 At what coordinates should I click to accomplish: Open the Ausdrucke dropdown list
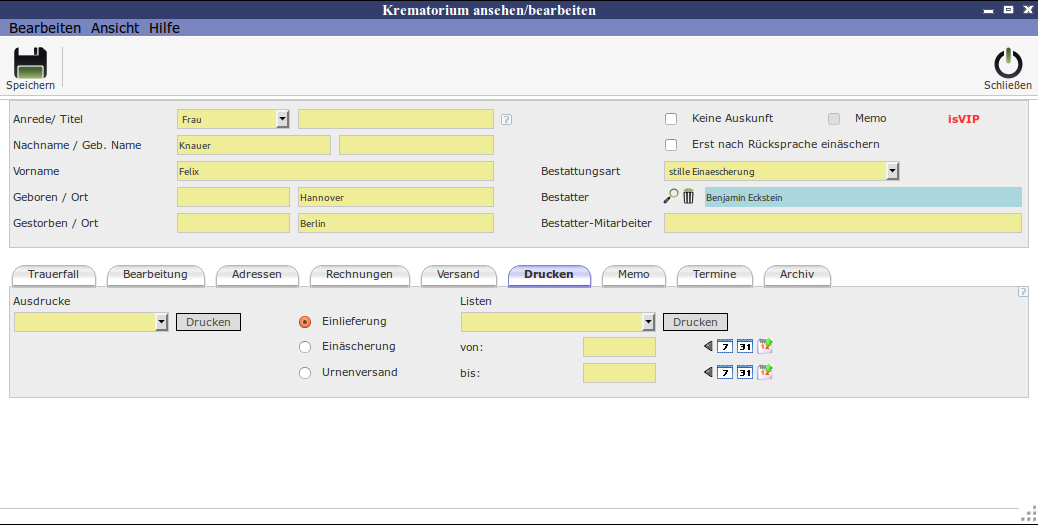tap(162, 322)
